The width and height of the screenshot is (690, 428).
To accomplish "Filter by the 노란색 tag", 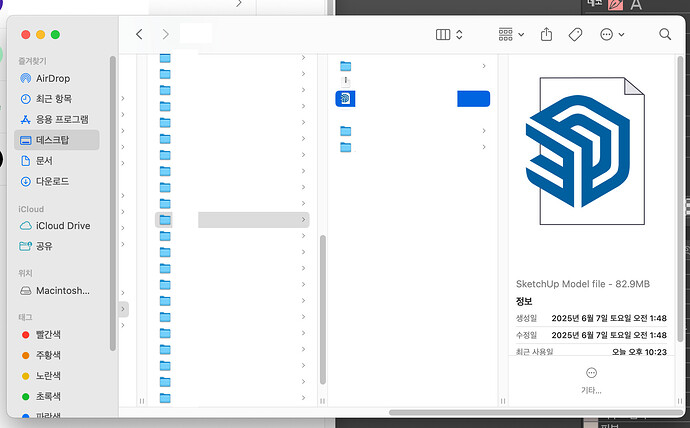I will click(x=41, y=376).
